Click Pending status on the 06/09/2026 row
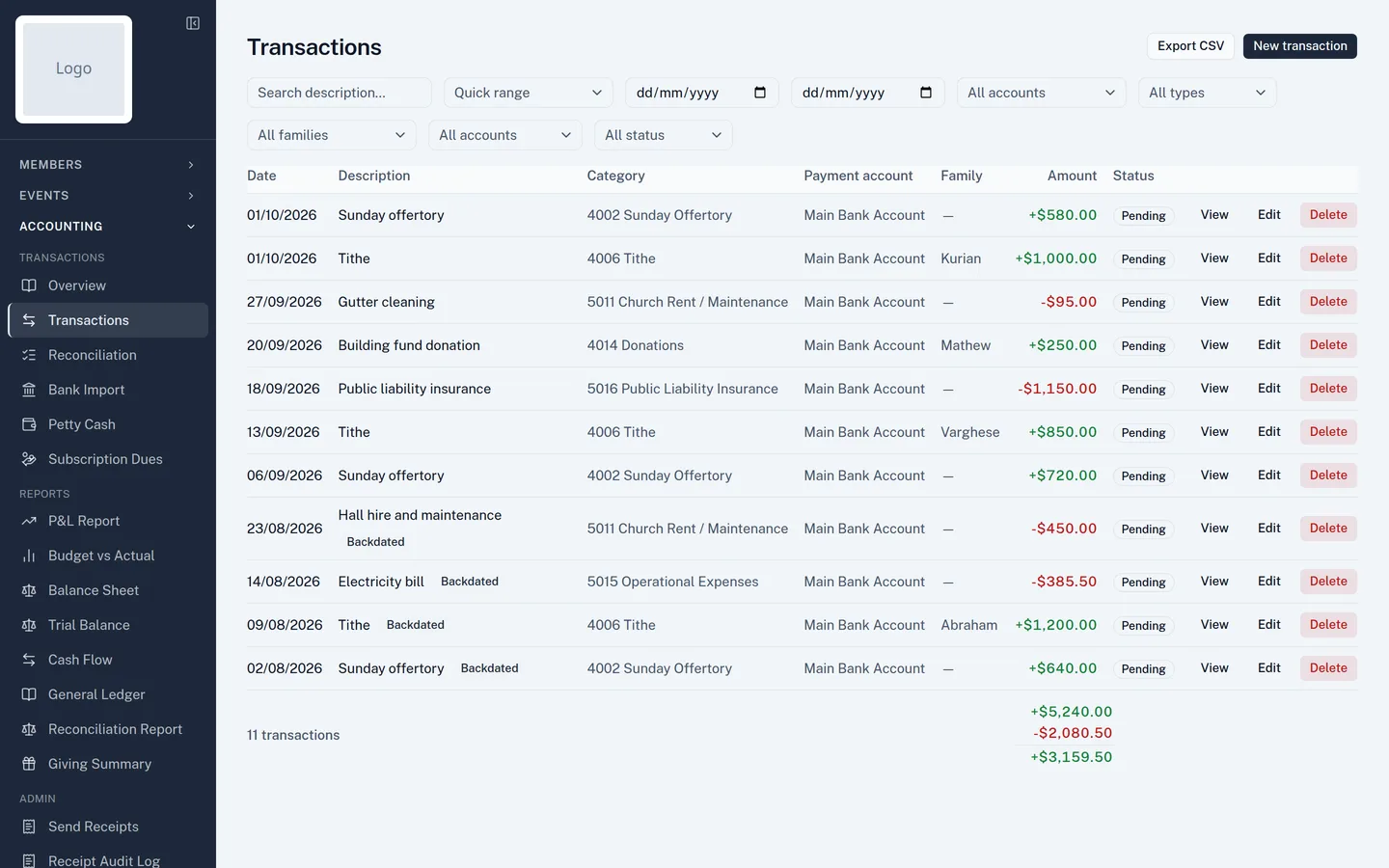The image size is (1389, 868). pos(1143,475)
